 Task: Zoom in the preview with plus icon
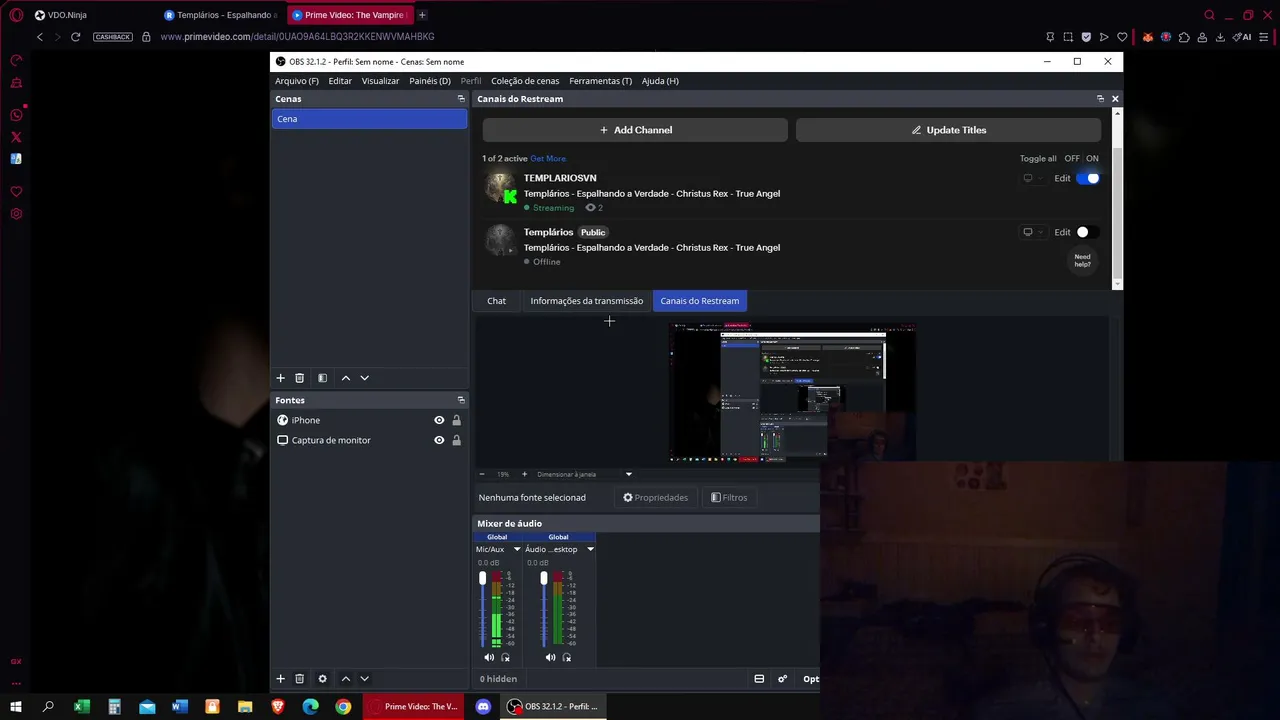pos(524,474)
